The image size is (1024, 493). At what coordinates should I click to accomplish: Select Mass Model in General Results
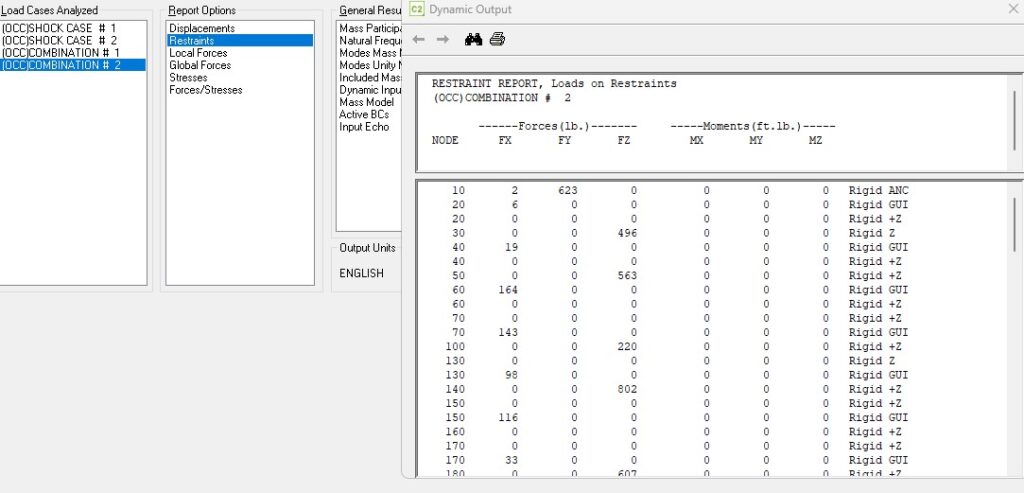(366, 102)
